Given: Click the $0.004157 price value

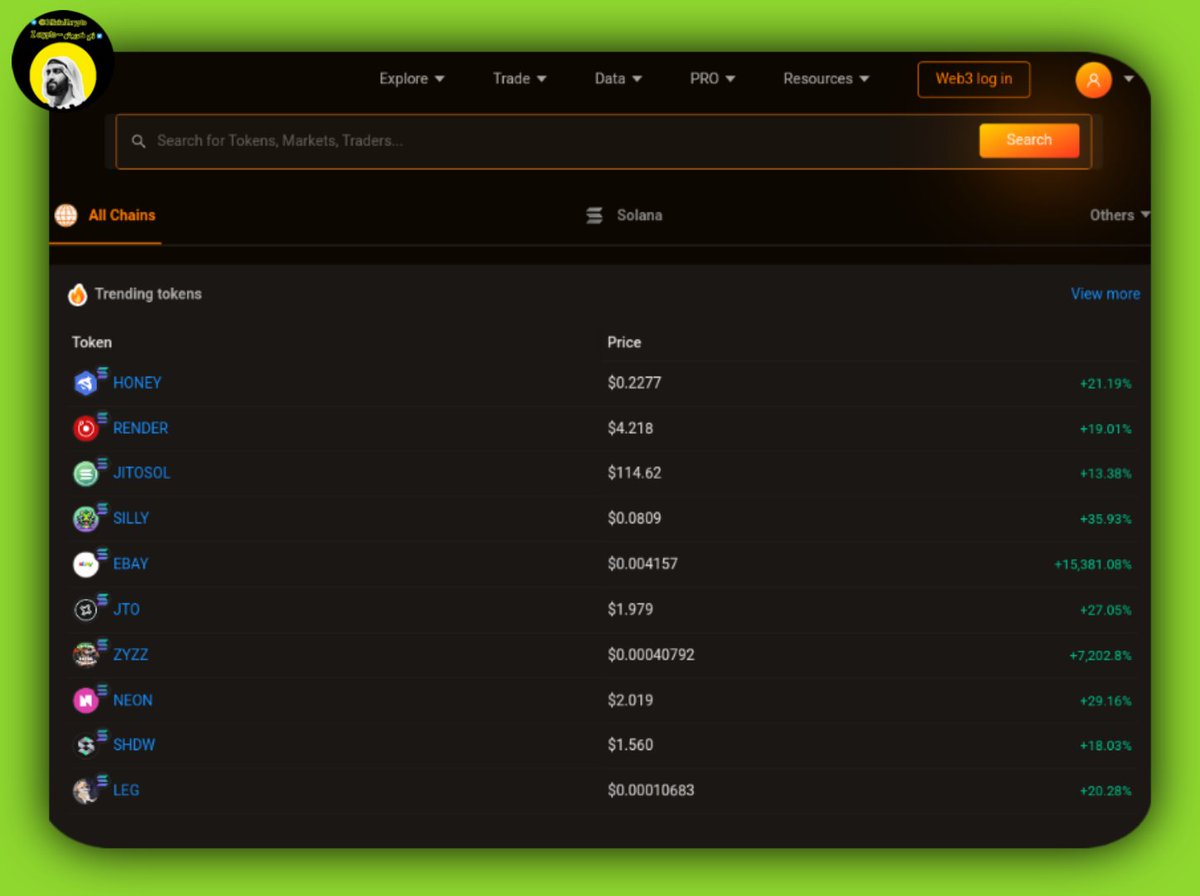Looking at the screenshot, I should pos(642,564).
